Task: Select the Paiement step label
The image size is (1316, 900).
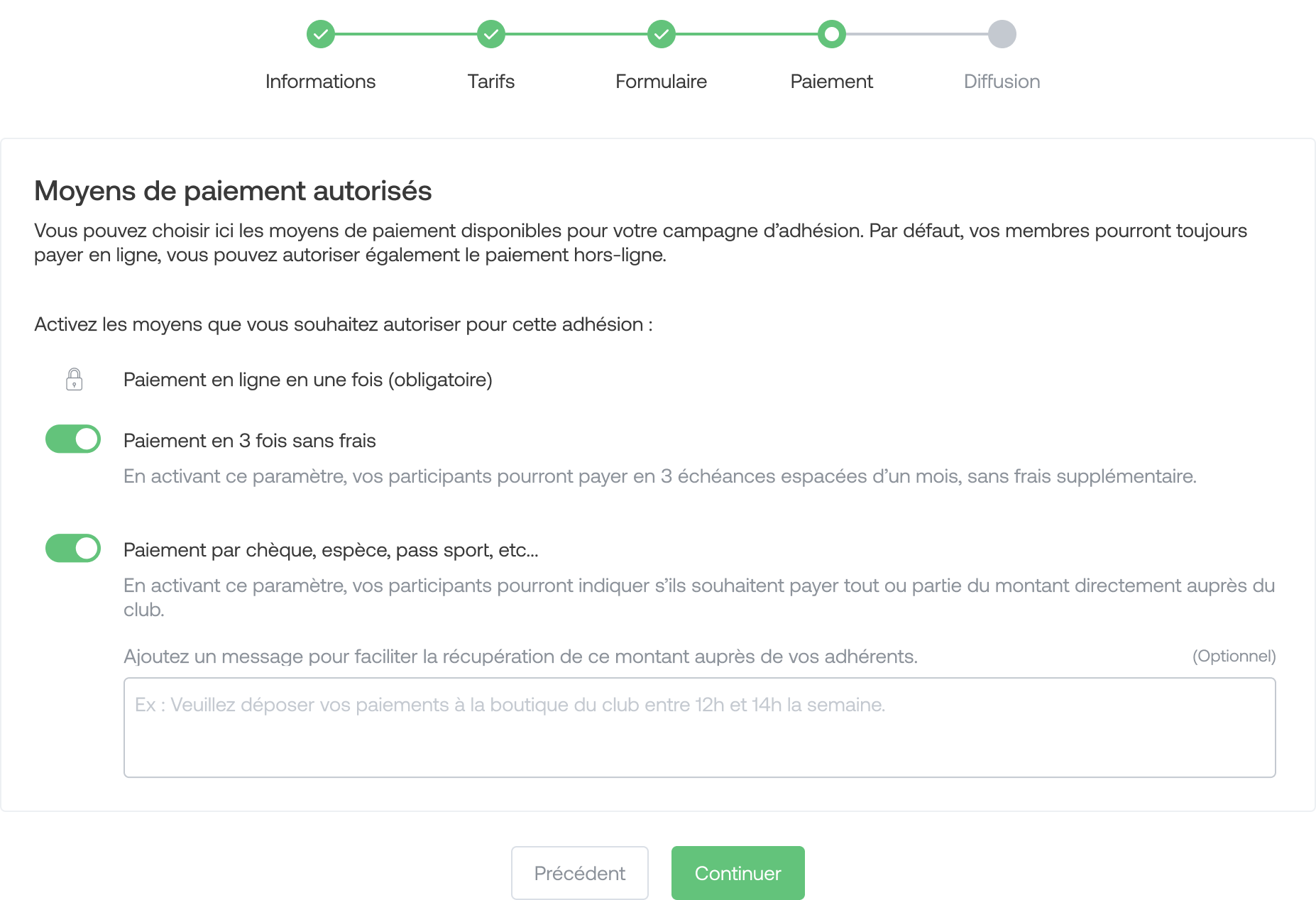Action: [832, 82]
